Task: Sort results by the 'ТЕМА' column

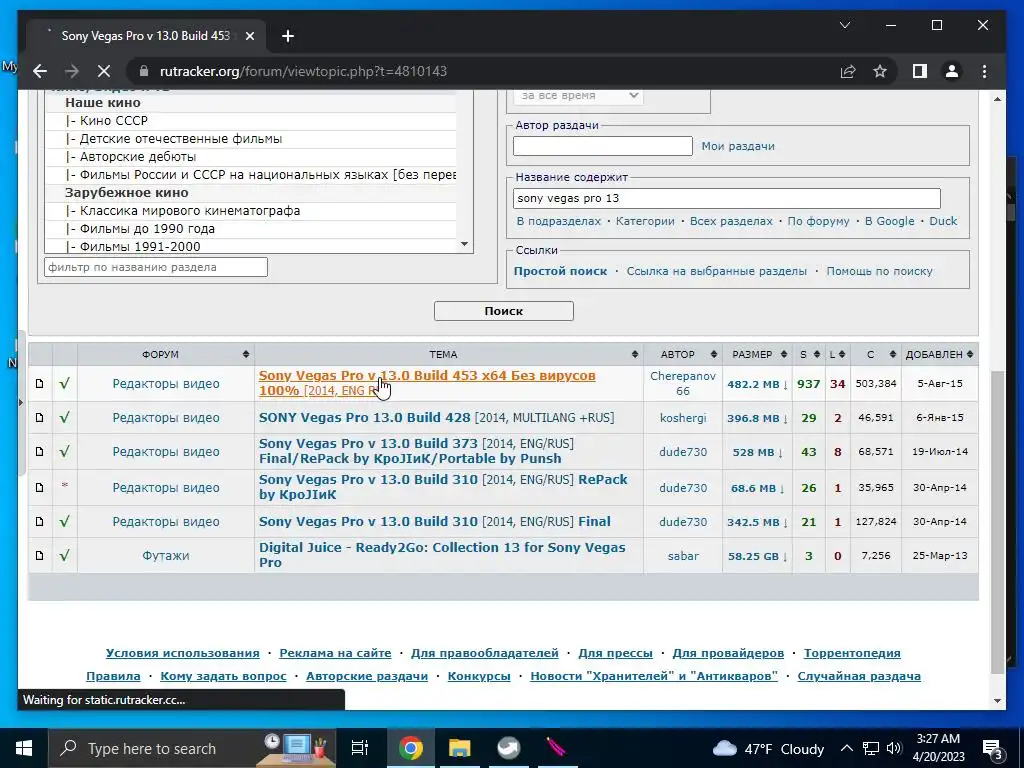Action: 449,354
